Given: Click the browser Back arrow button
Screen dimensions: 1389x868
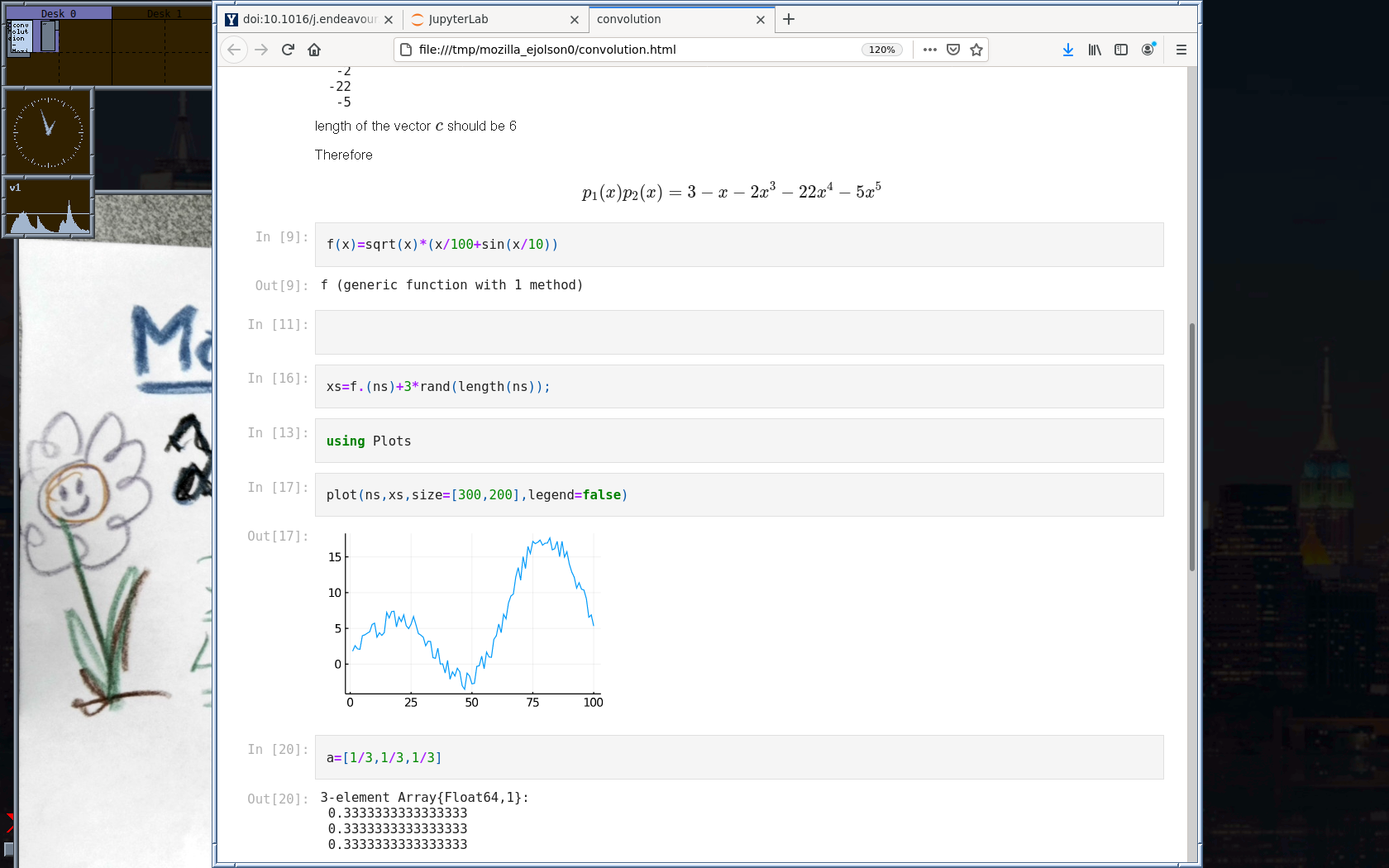Looking at the screenshot, I should (234, 50).
